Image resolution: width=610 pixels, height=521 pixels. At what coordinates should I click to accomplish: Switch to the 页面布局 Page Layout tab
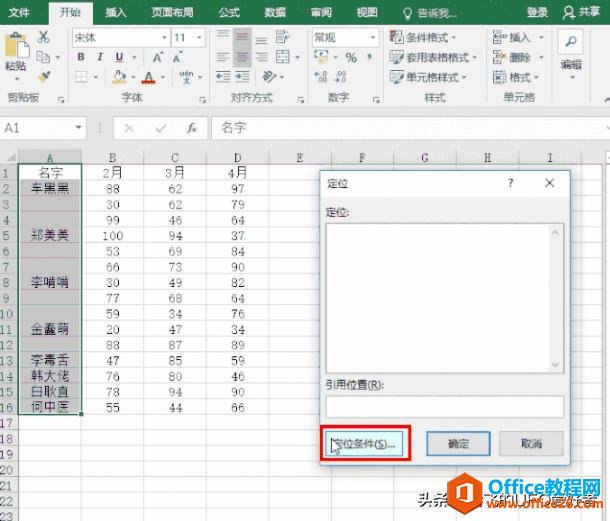coord(172,12)
